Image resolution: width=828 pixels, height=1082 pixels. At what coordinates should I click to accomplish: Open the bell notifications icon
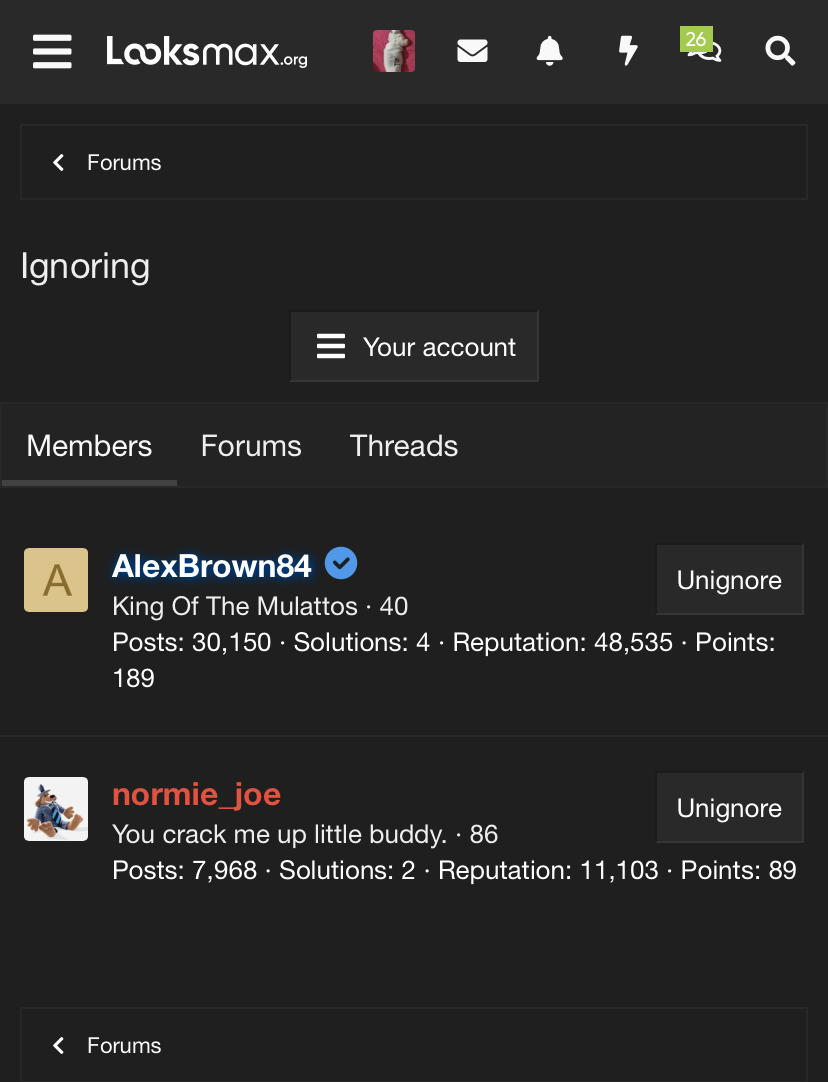point(549,51)
